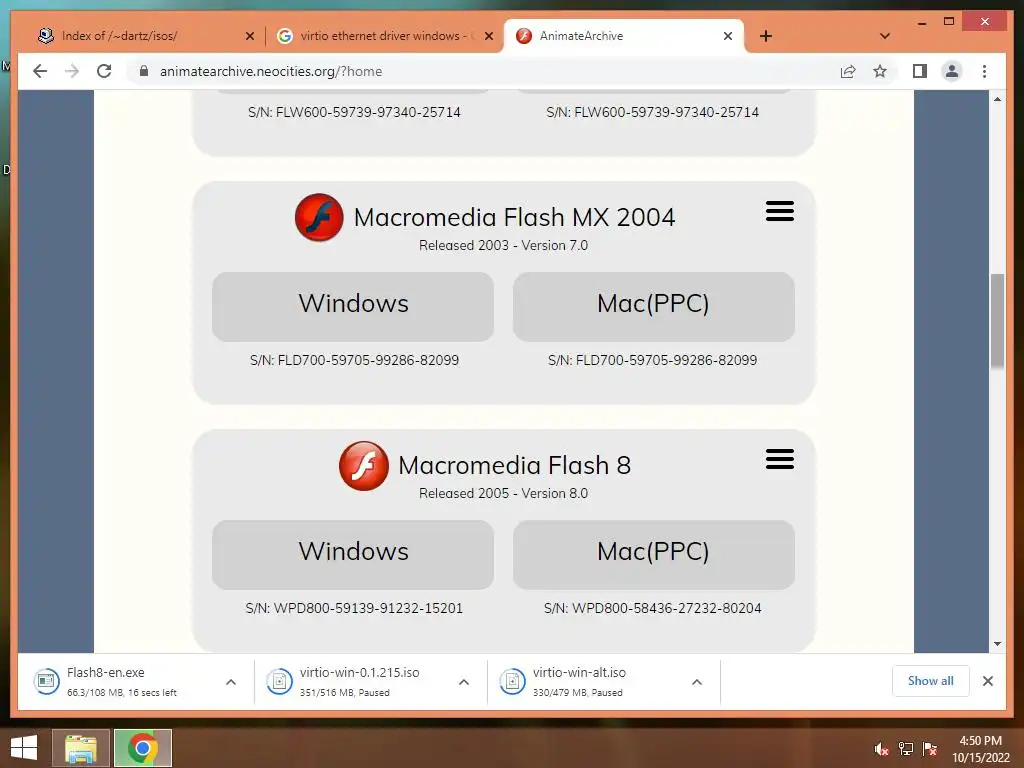Open the tab search chevron in title bar

tap(885, 36)
